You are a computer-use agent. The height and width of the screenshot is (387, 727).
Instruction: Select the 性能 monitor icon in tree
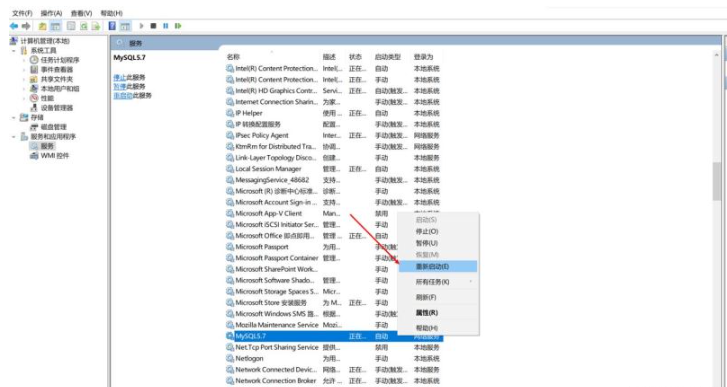(34, 98)
